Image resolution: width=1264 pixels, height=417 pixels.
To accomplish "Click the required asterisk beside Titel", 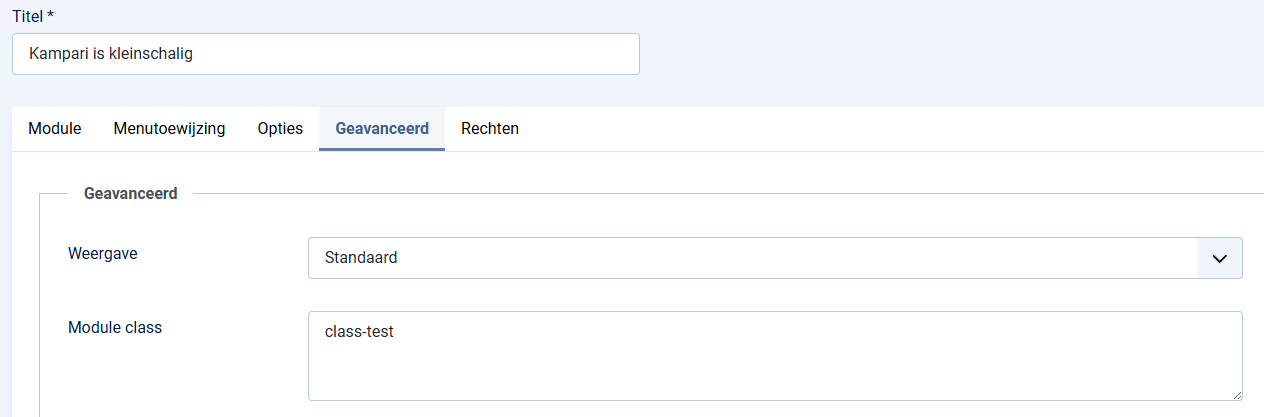I will click(x=50, y=16).
